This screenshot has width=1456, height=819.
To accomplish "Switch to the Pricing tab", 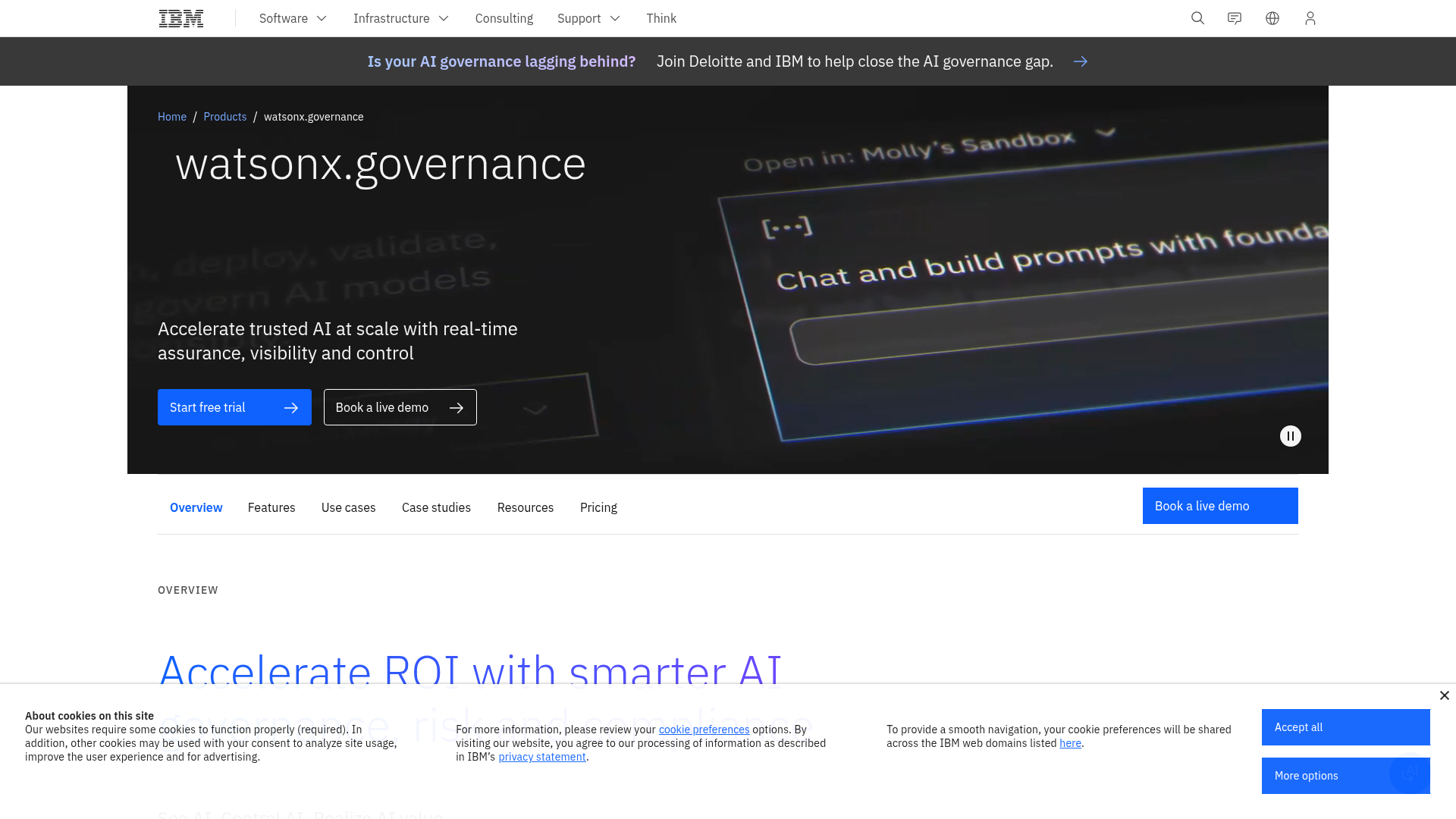I will pos(598,507).
